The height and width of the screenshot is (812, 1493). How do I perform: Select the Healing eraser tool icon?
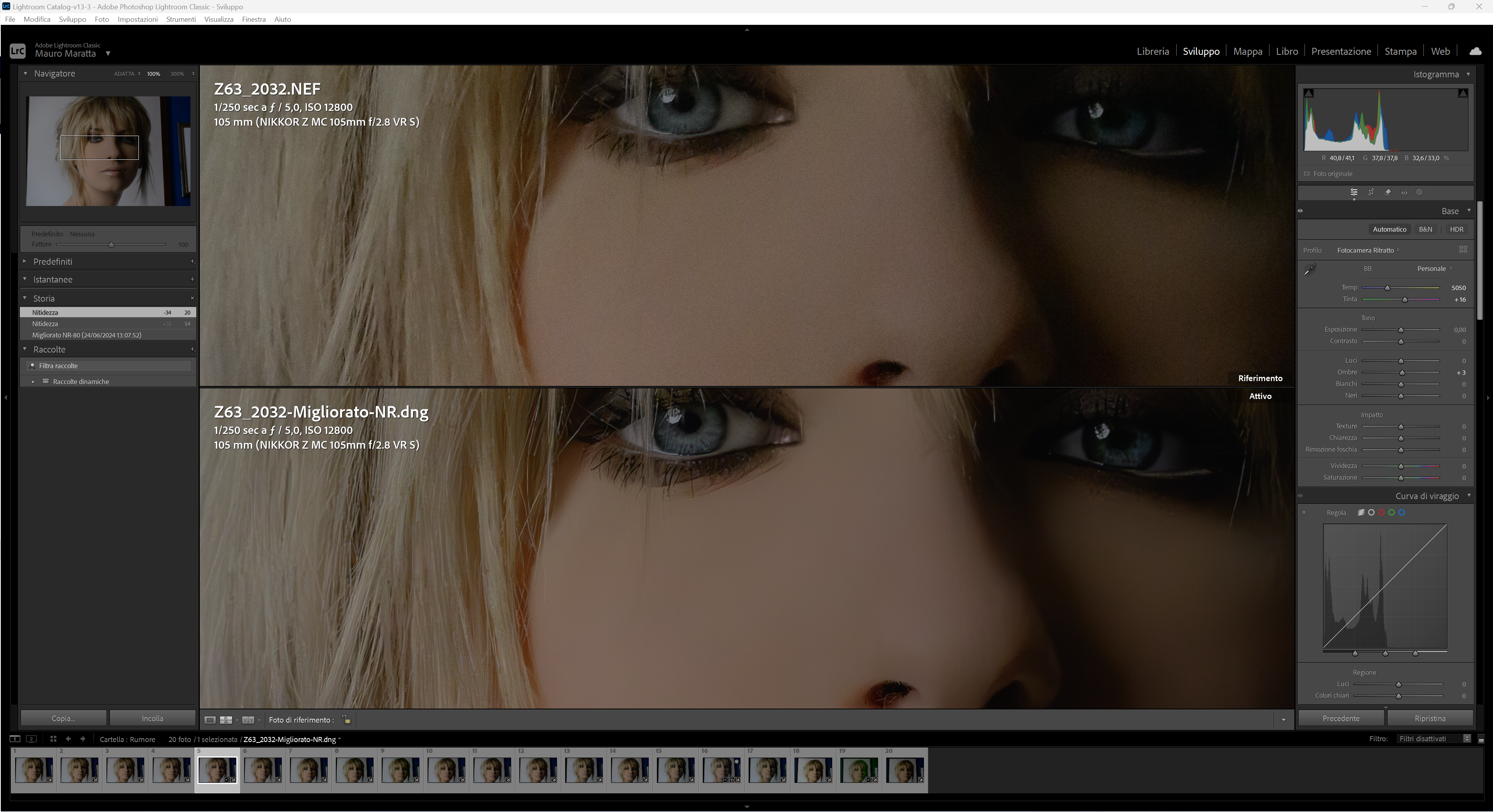point(1388,192)
